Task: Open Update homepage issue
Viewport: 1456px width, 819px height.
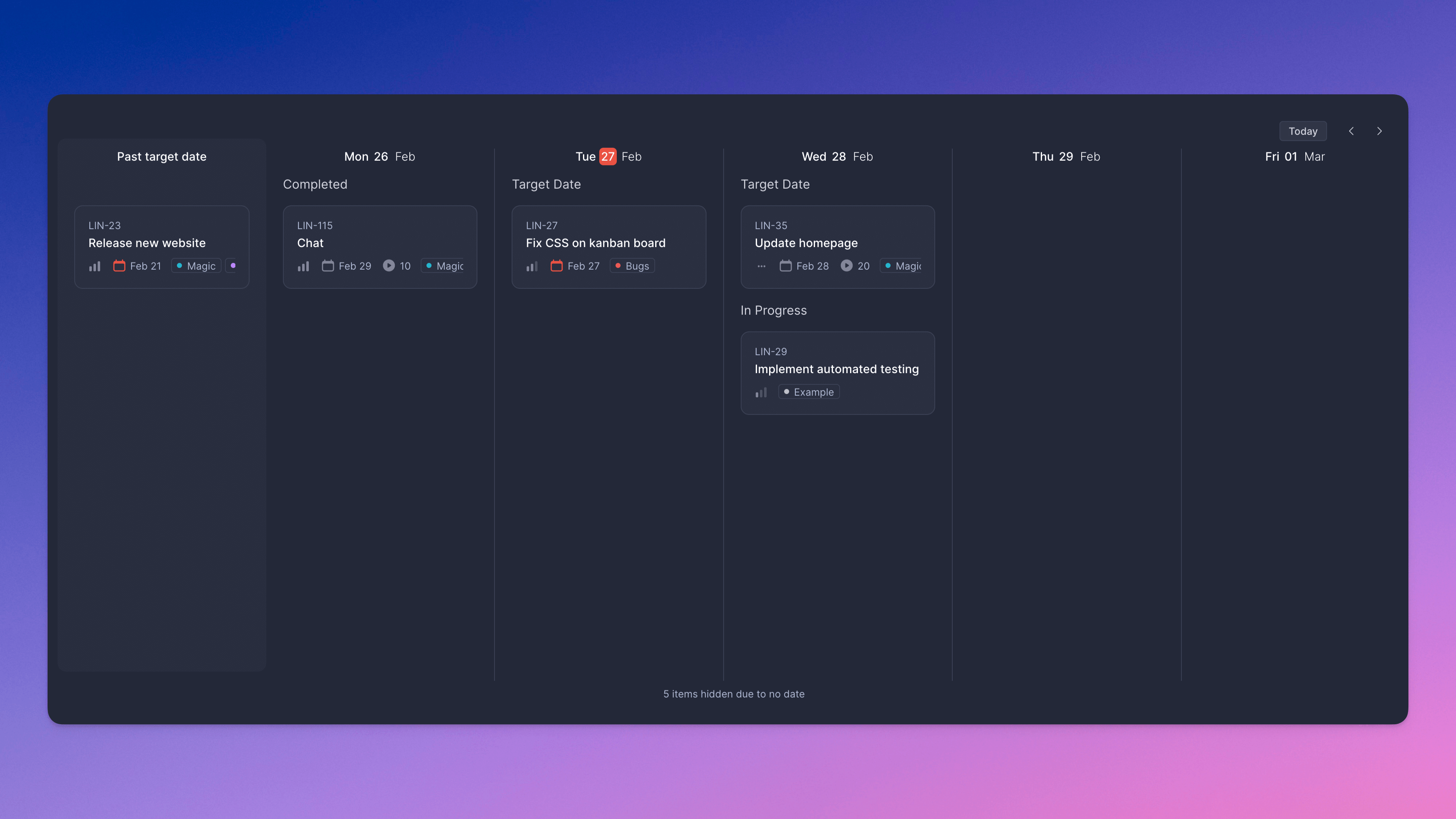Action: point(806,243)
